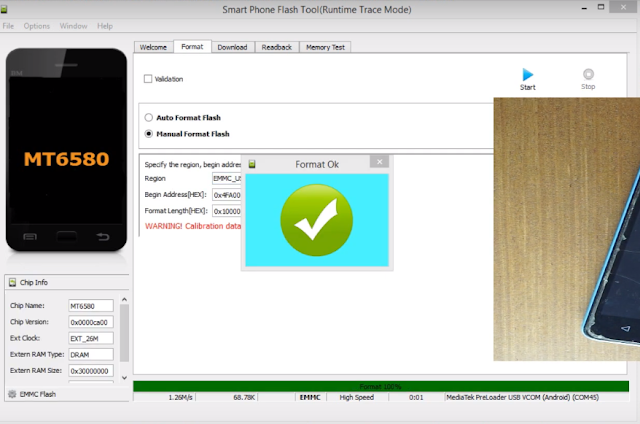Switch to the Download tab
Viewport: 640px width, 424px height.
pos(232,47)
